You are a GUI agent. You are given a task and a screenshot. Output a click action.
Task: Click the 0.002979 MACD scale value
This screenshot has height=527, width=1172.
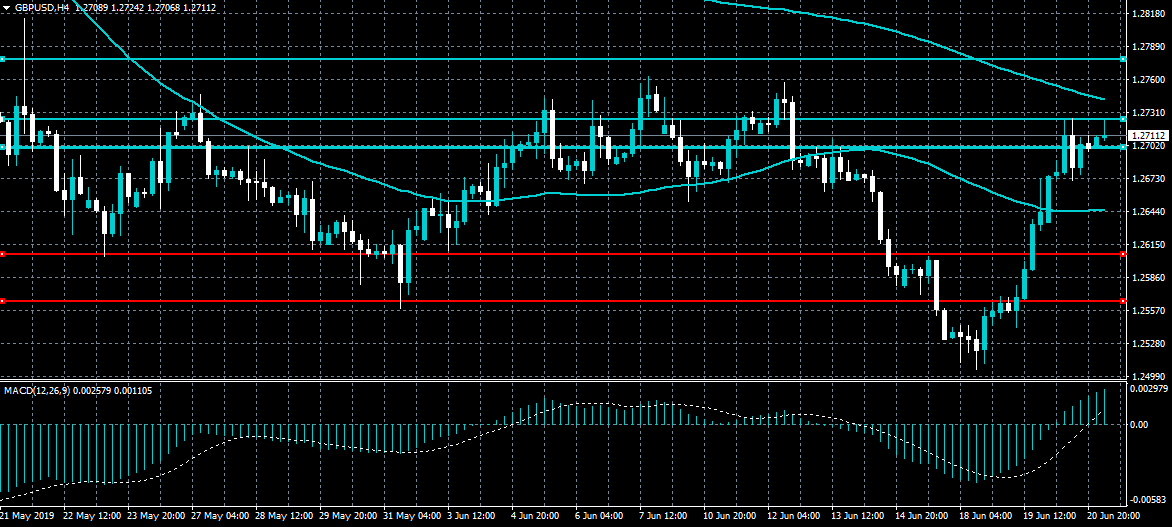point(1149,389)
